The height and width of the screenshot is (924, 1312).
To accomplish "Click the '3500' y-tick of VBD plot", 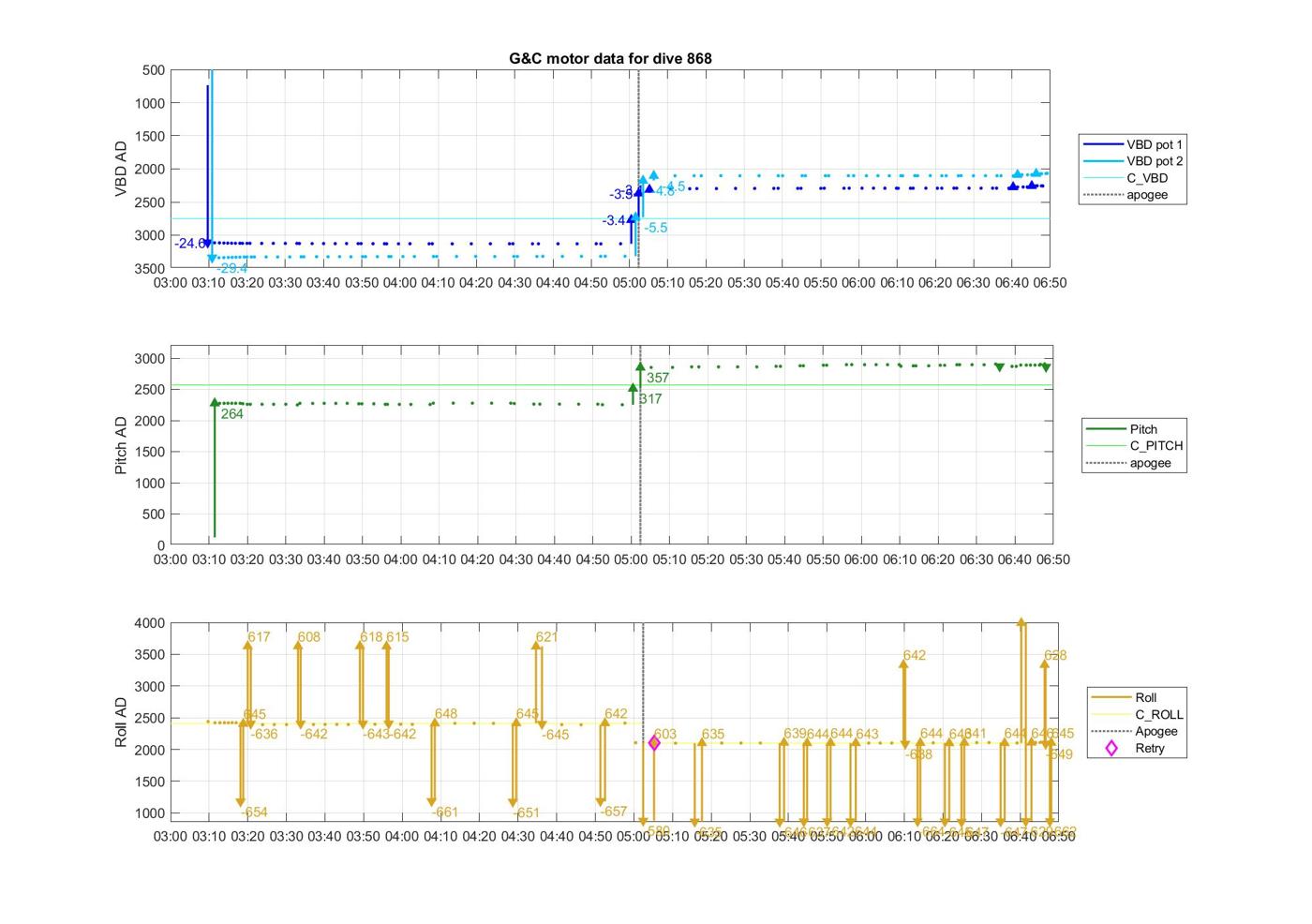I will 150,269.
